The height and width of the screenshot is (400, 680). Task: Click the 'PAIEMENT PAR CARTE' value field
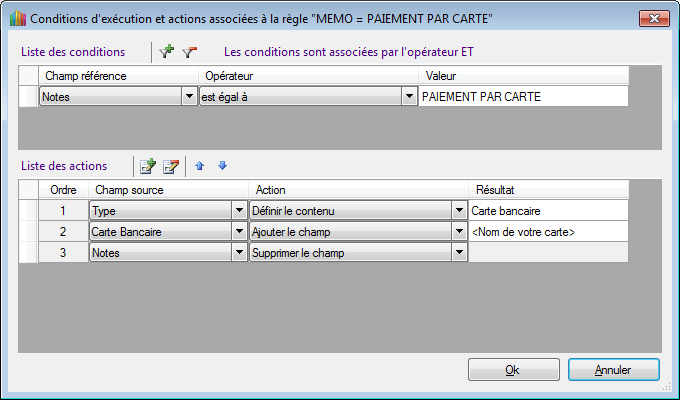(523, 97)
